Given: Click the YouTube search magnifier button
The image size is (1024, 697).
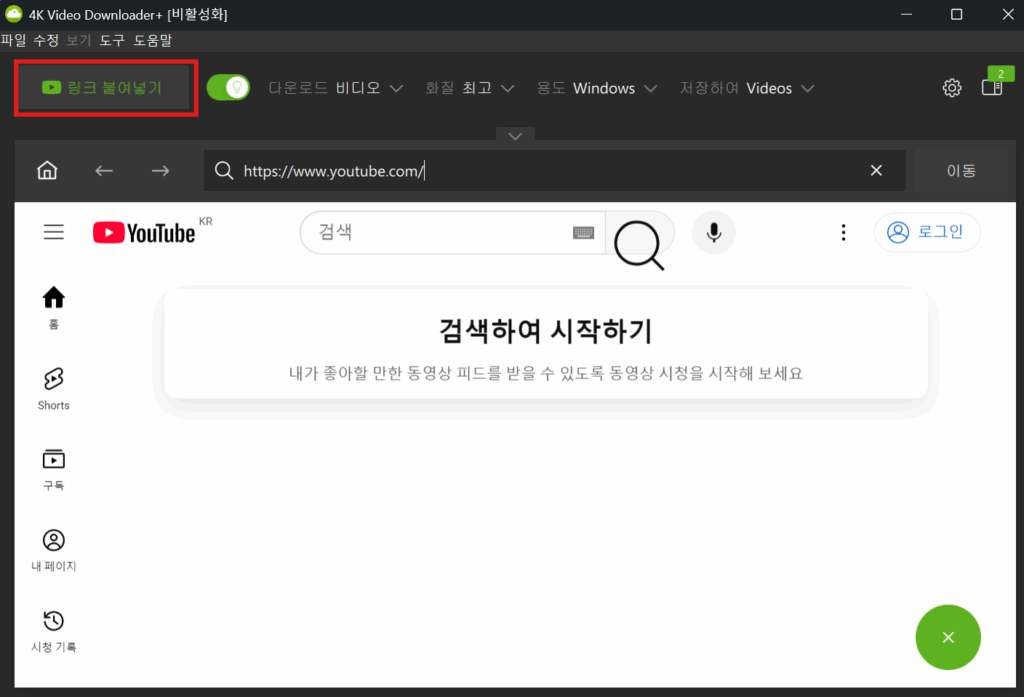Looking at the screenshot, I should click(x=639, y=233).
